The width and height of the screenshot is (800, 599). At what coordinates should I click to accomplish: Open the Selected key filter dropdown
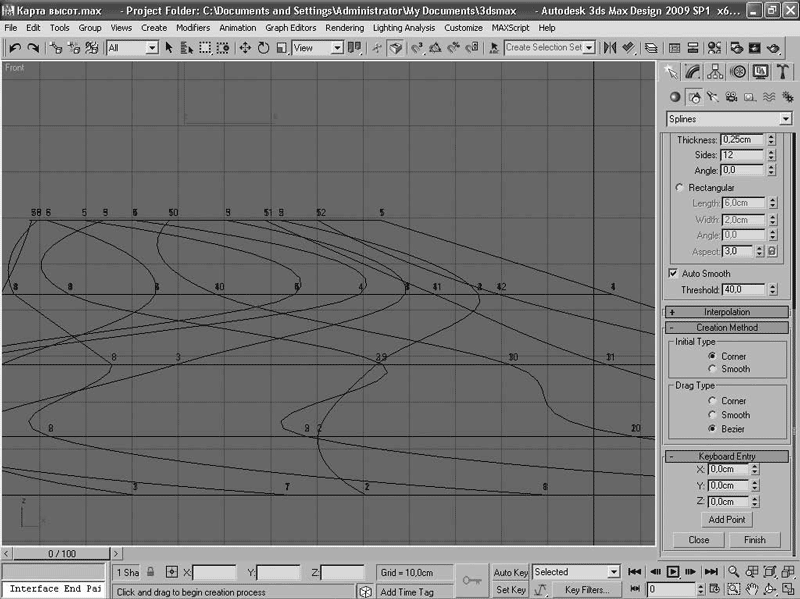pos(576,572)
